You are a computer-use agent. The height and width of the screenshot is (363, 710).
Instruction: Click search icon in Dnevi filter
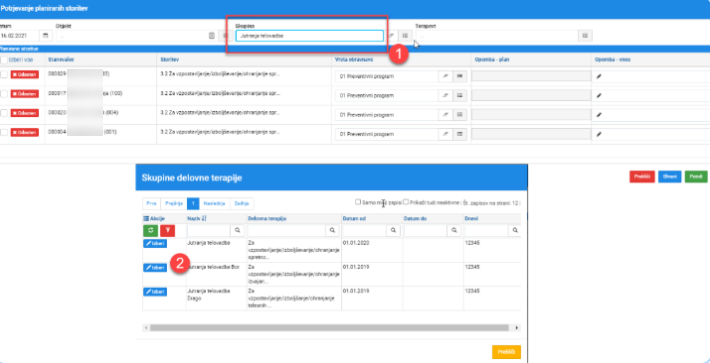pos(514,230)
